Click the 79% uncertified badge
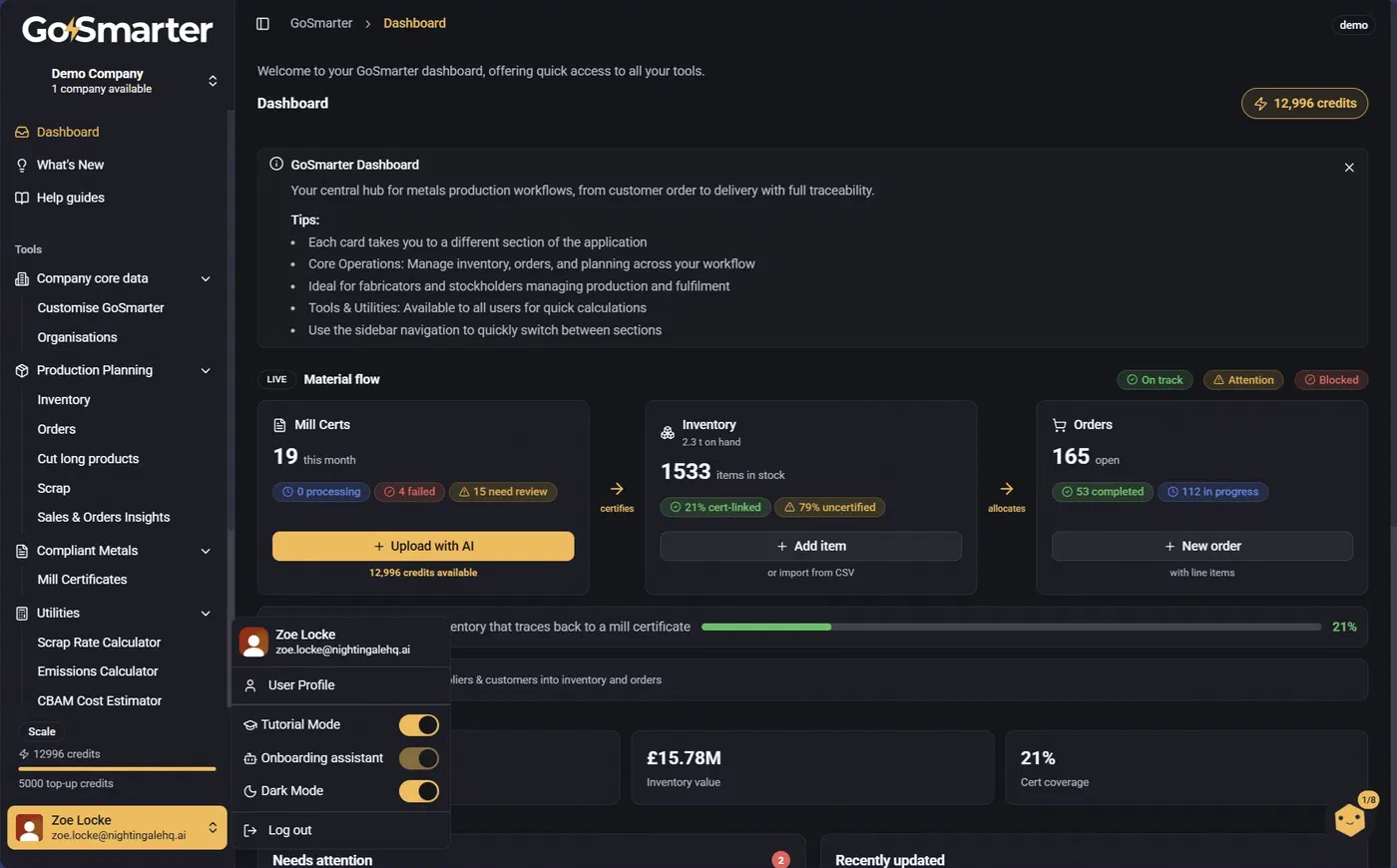Image resolution: width=1397 pixels, height=868 pixels. pos(829,508)
